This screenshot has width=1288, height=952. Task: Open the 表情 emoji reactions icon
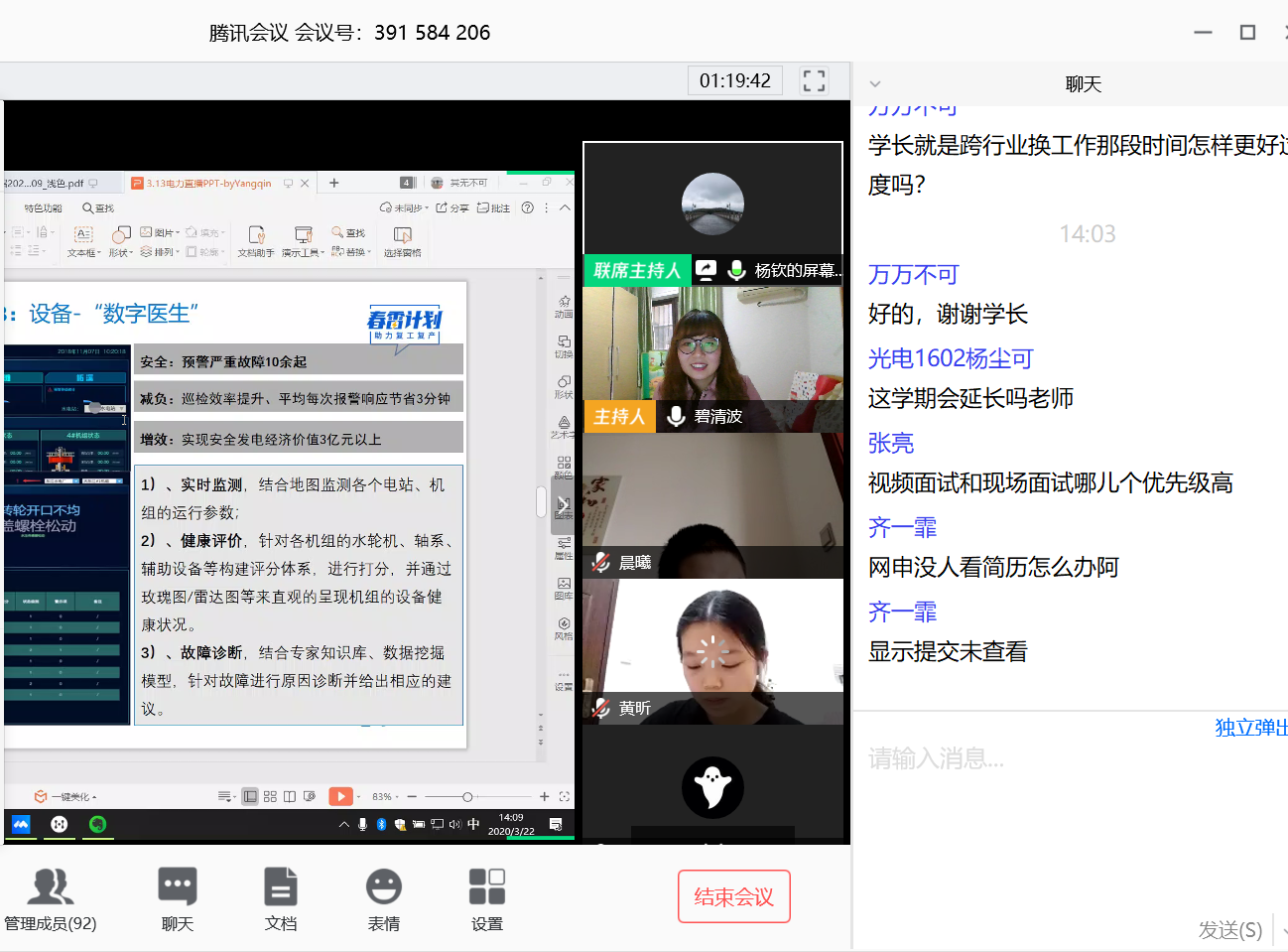pyautogui.click(x=384, y=897)
